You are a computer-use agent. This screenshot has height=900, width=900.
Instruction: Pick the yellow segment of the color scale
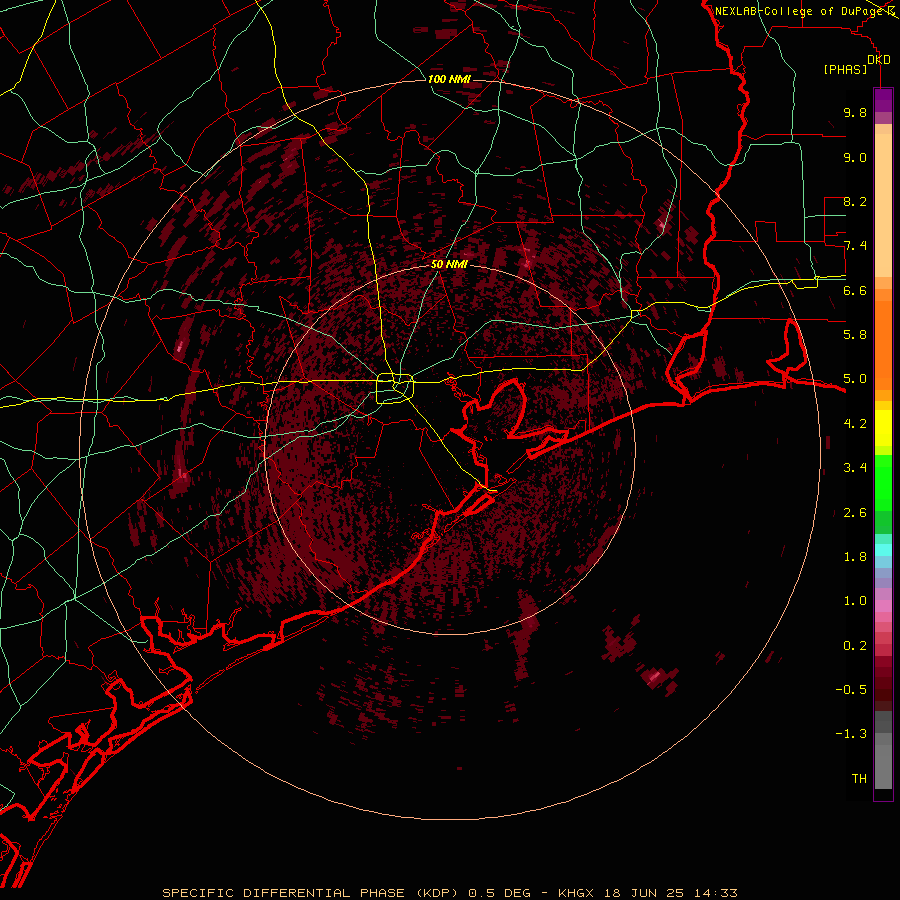pos(883,428)
